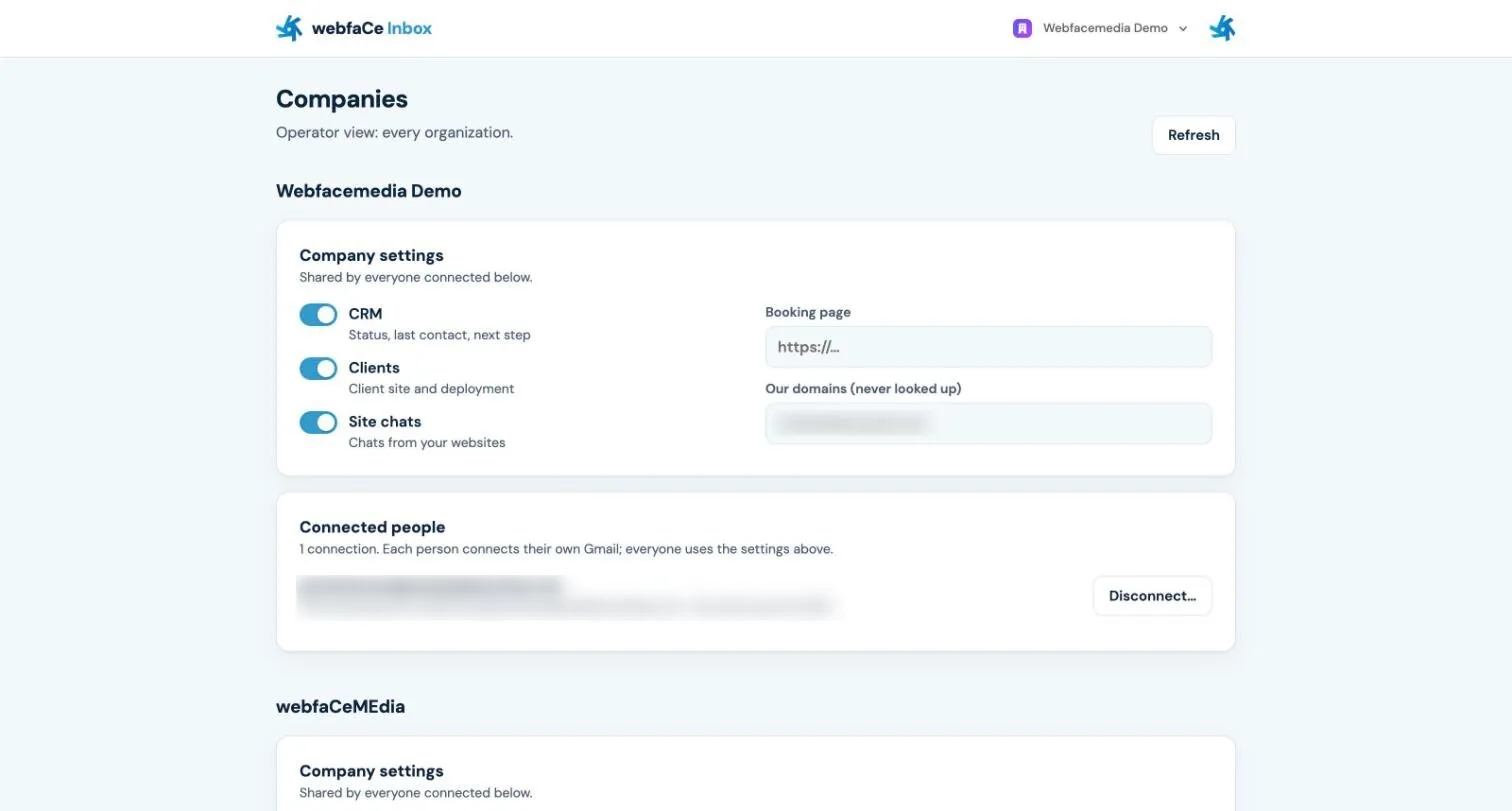Turn off the Site chats toggle

click(x=319, y=423)
